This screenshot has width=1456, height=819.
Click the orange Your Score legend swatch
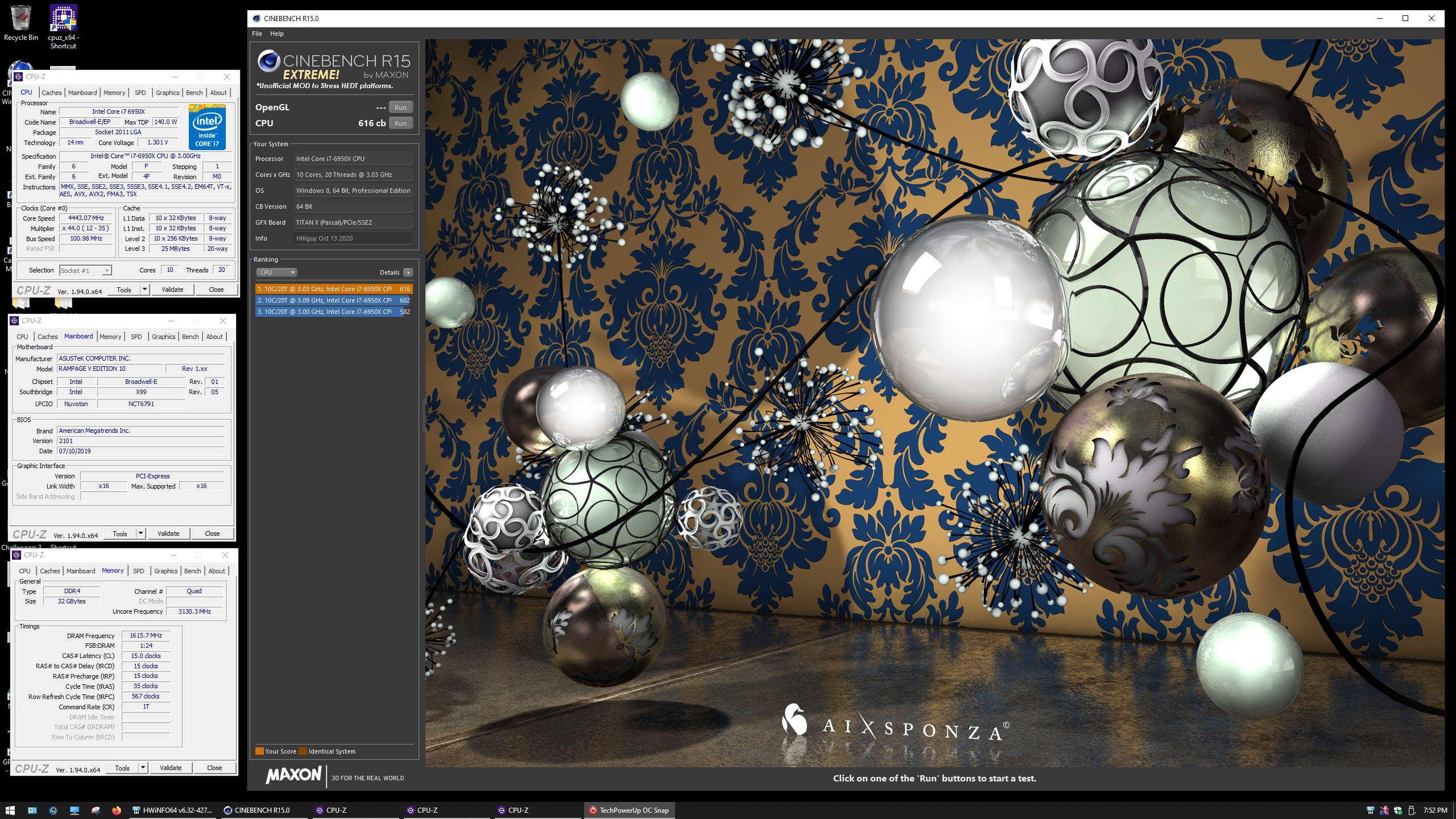pos(259,751)
